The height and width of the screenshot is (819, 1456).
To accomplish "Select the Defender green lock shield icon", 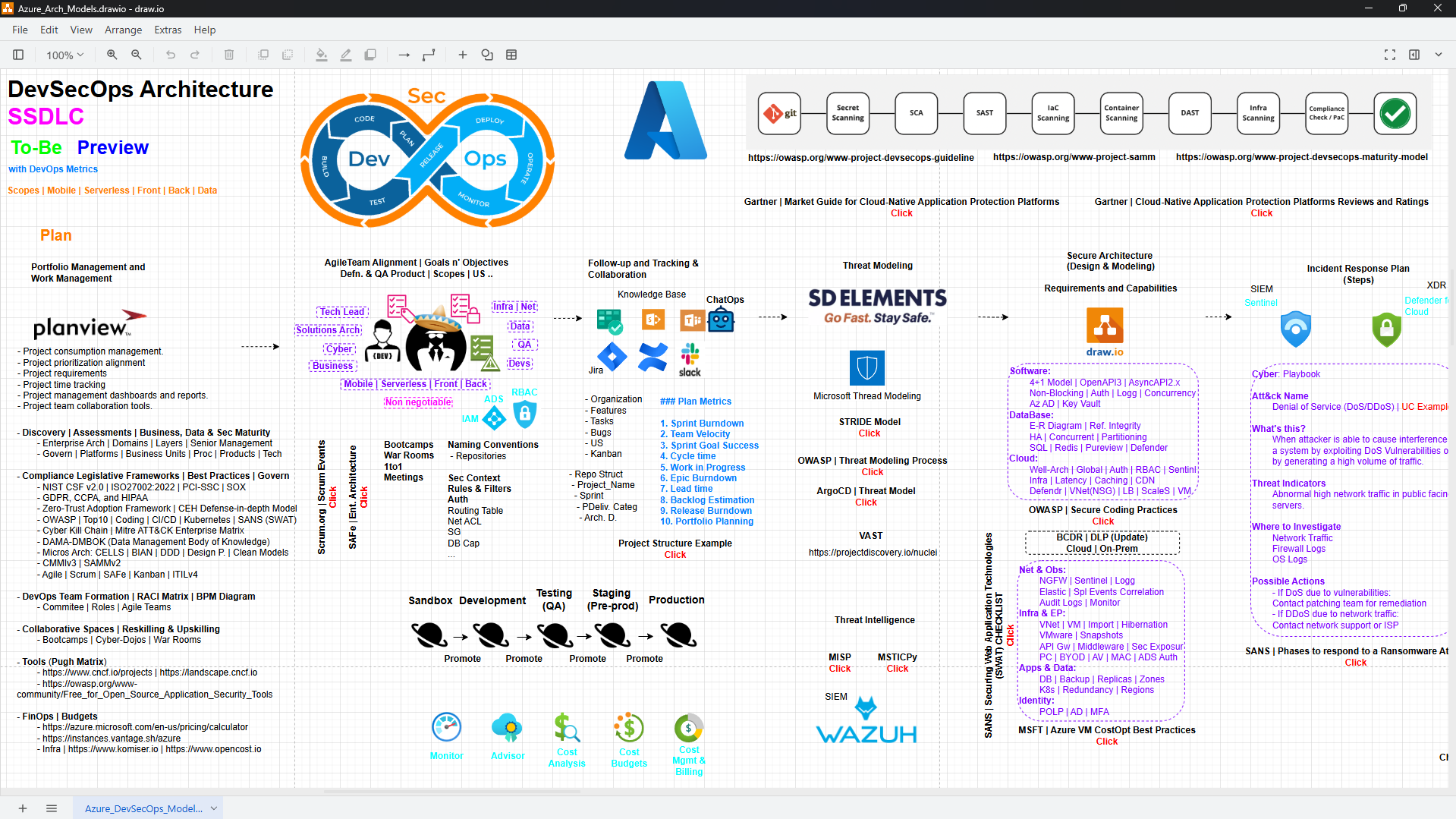I will click(1387, 329).
